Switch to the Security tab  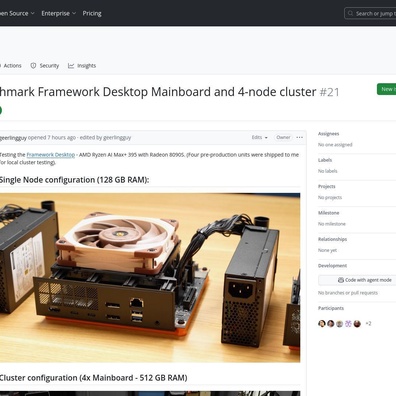[x=45, y=66]
